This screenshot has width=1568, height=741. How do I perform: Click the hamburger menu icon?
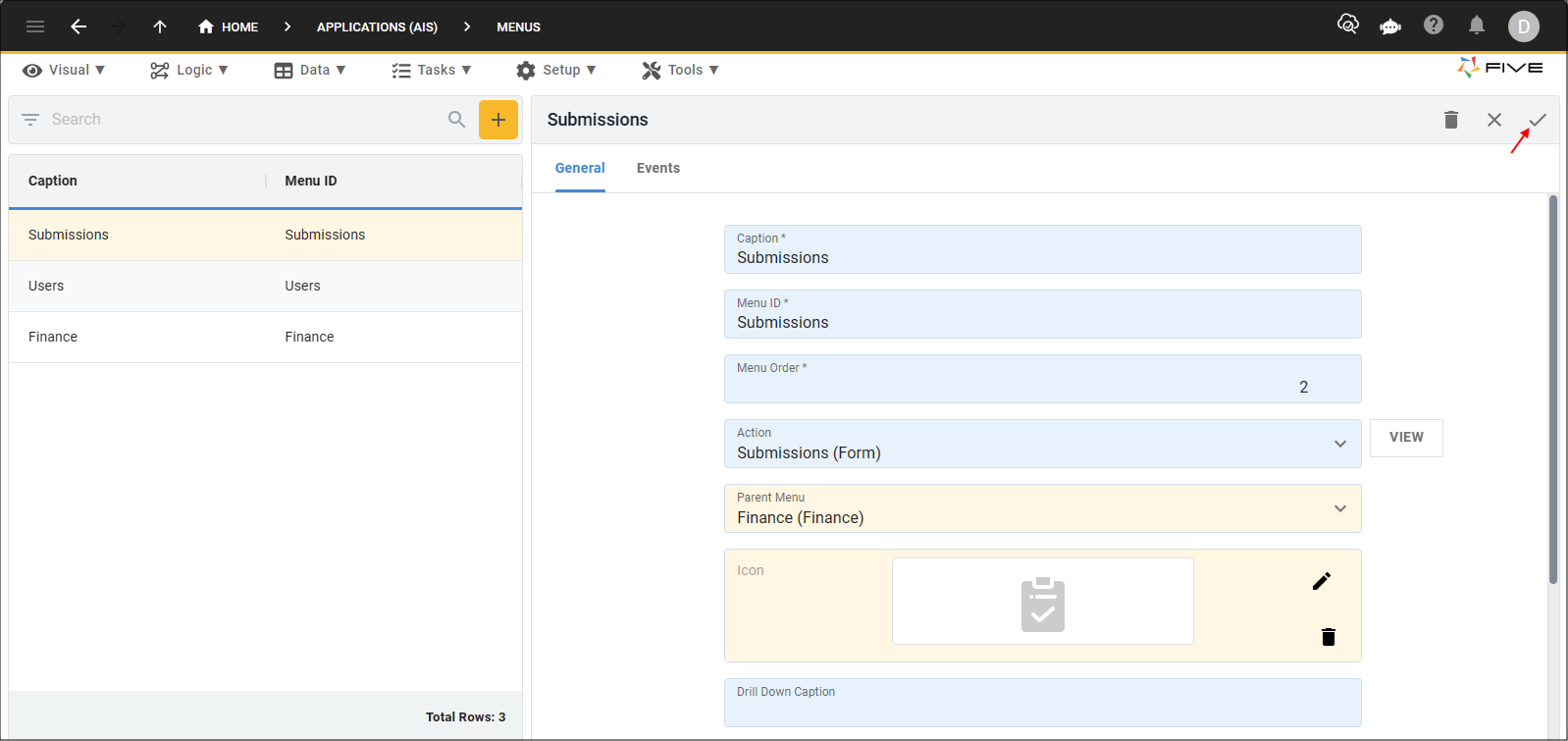[35, 26]
